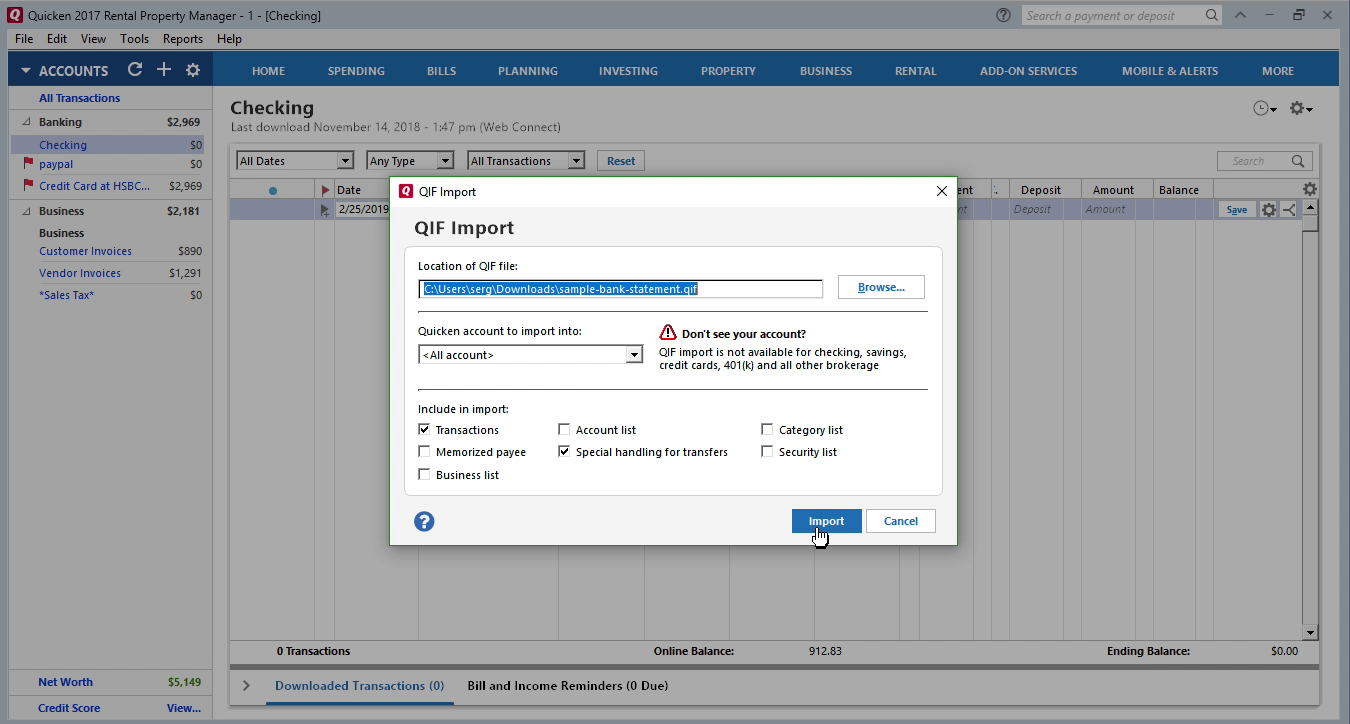Refresh accounts with the One Step Update icon
Screen dimensions: 1350x724
[135, 70]
